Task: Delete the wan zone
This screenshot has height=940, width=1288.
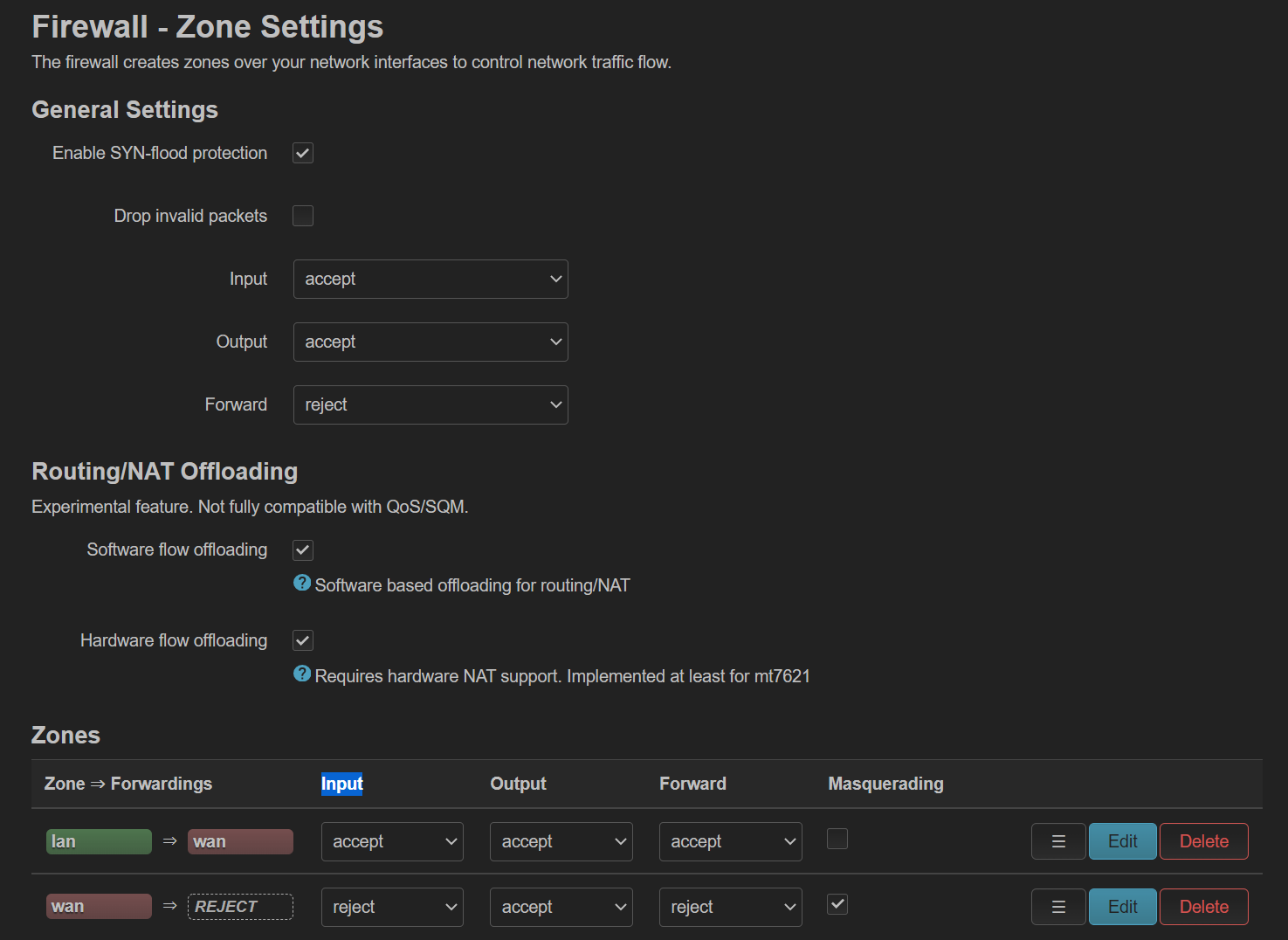Action: pyautogui.click(x=1203, y=907)
